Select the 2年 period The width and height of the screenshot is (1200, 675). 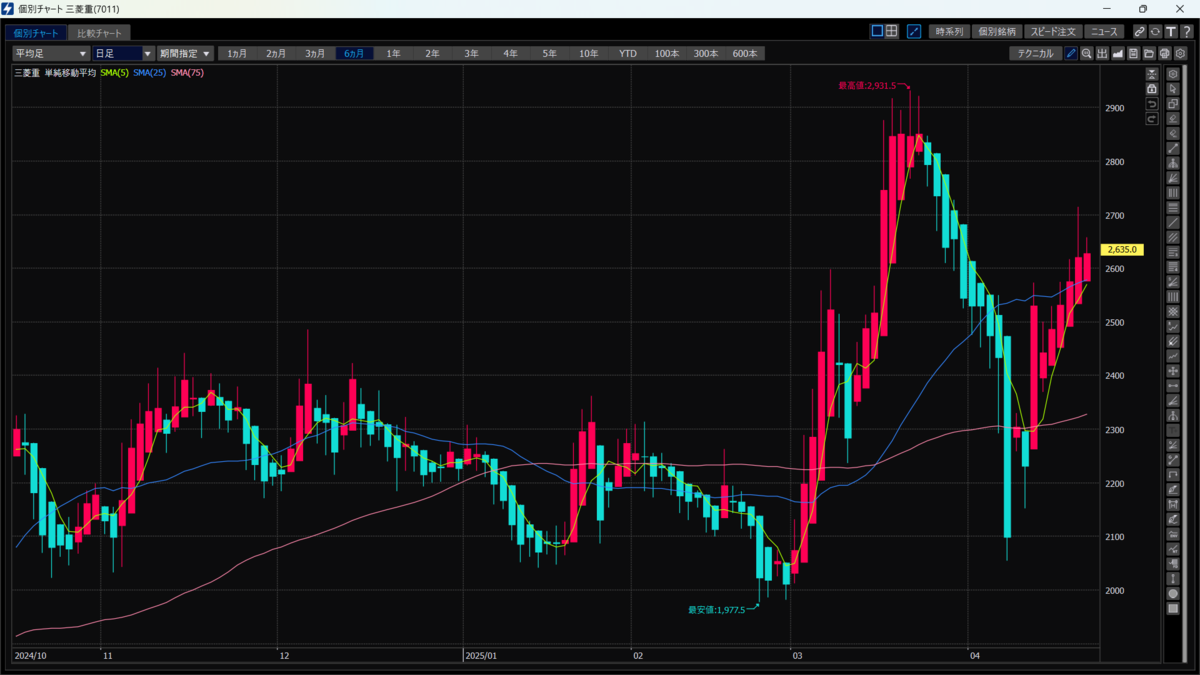(432, 53)
